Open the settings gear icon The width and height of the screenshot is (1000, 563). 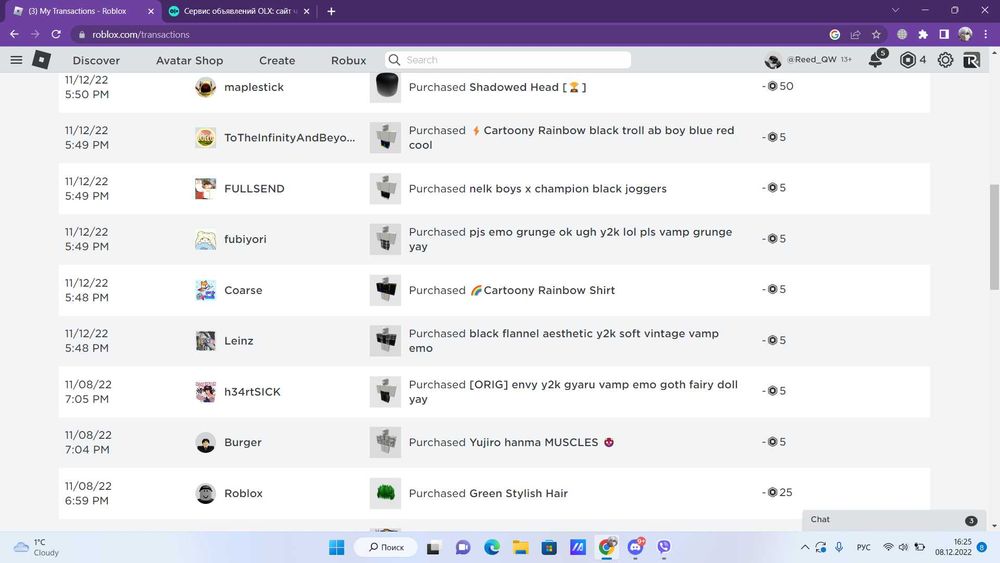(x=945, y=60)
